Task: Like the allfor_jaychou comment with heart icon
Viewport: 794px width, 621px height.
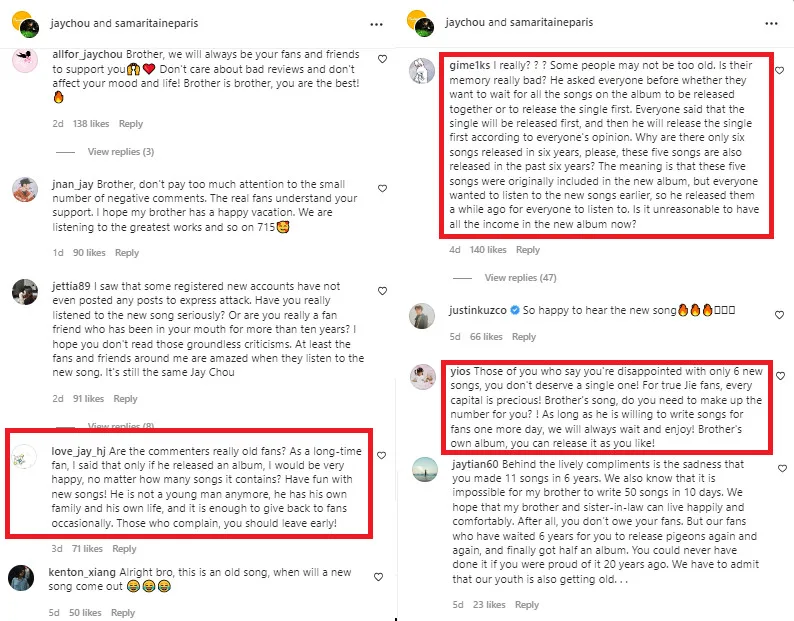Action: point(383,60)
